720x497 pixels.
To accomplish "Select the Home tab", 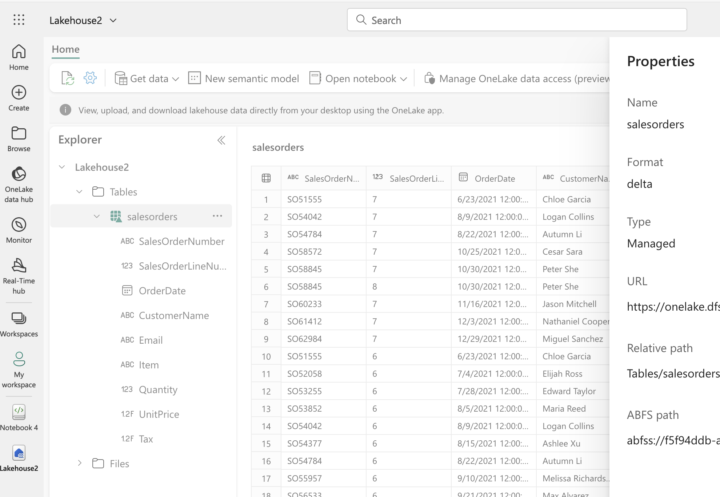I will pyautogui.click(x=65, y=49).
